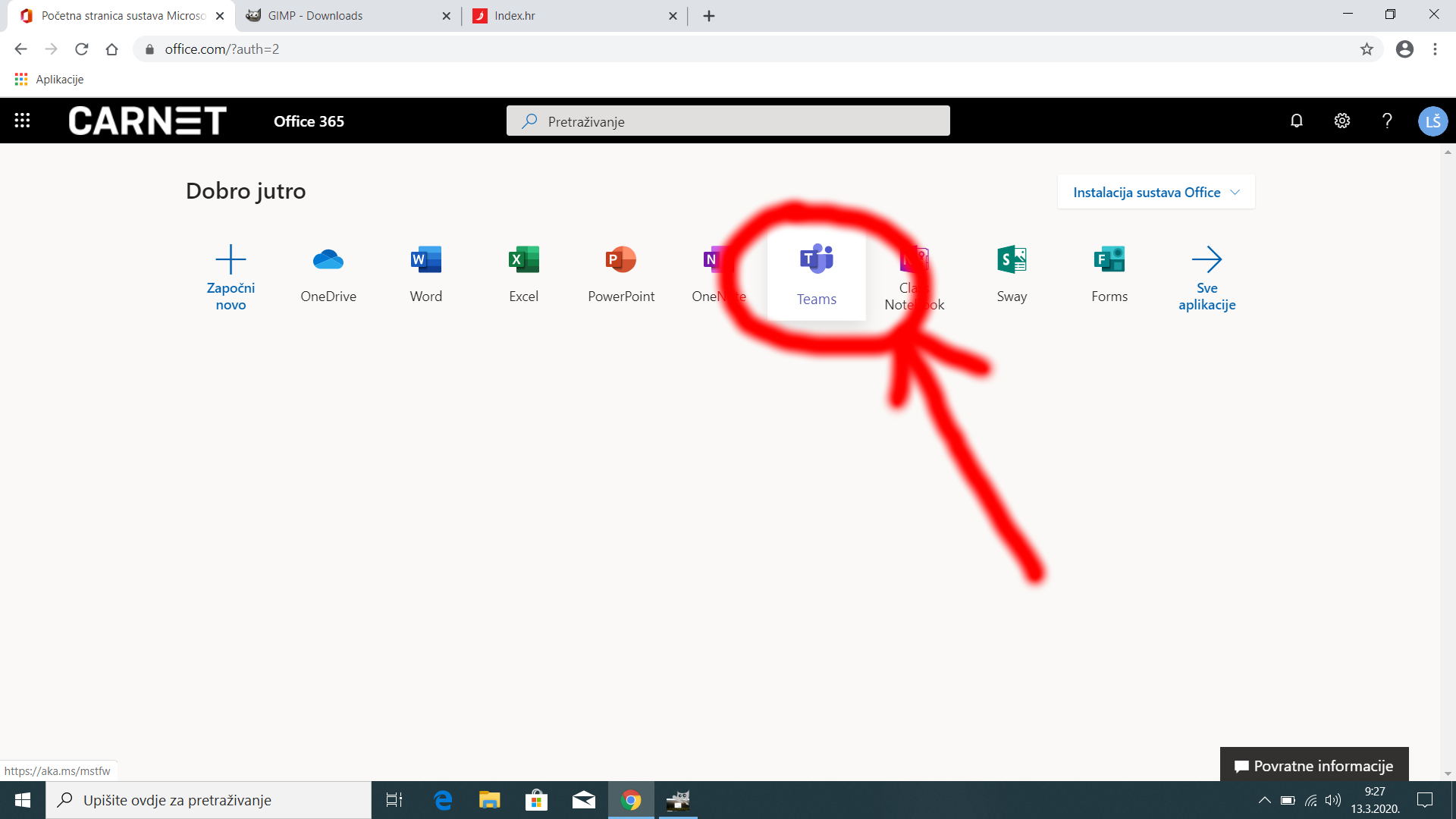
Task: View site info lock icon
Action: click(x=149, y=49)
